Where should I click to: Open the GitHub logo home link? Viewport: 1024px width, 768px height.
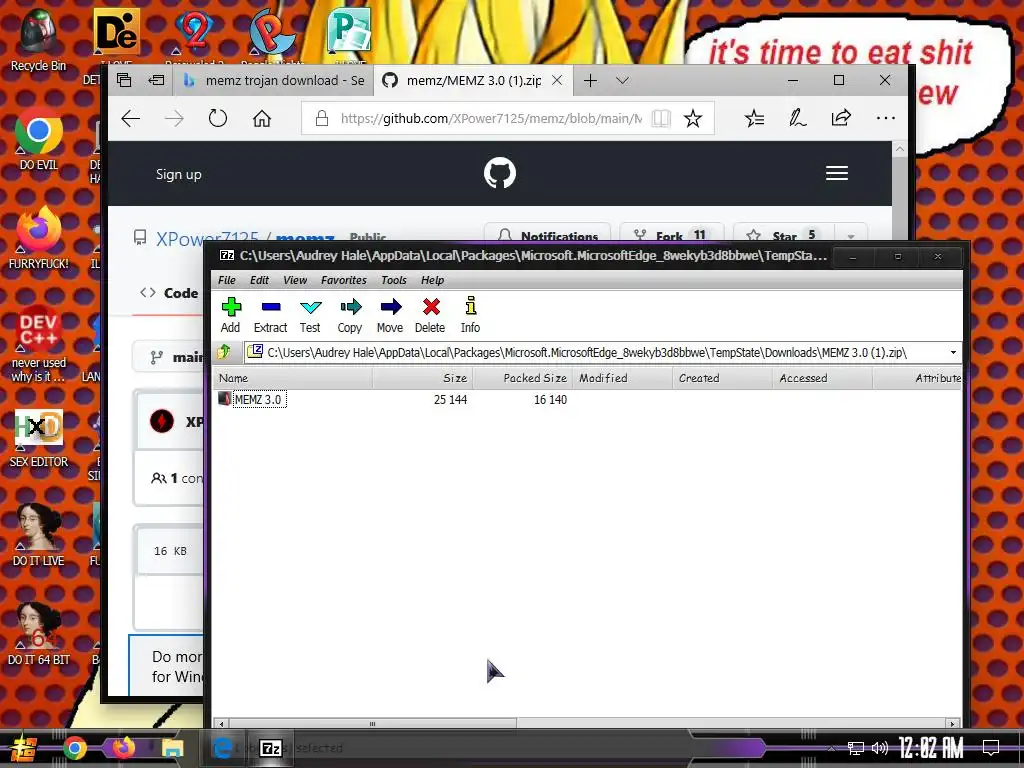(x=500, y=173)
